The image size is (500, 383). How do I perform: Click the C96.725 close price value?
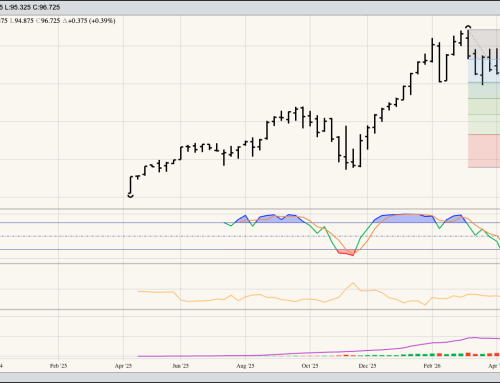pos(48,21)
